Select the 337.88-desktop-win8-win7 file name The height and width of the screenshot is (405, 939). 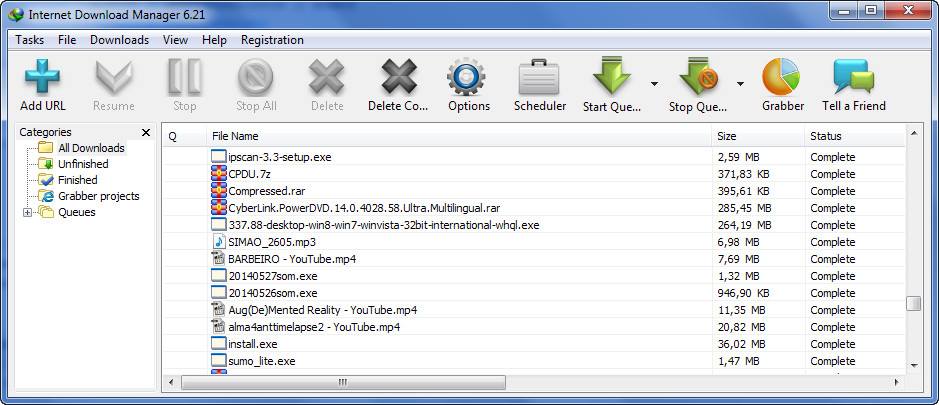coord(384,225)
